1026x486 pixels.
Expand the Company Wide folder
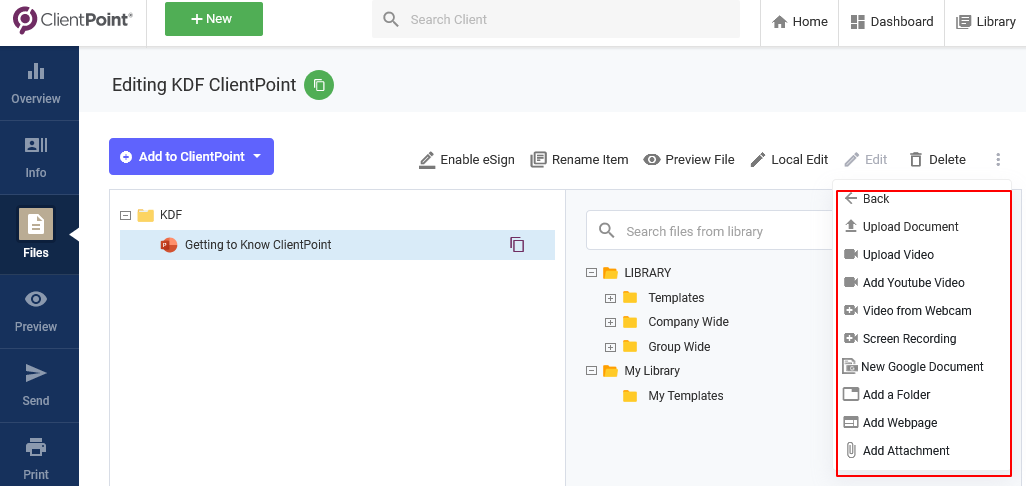610,322
